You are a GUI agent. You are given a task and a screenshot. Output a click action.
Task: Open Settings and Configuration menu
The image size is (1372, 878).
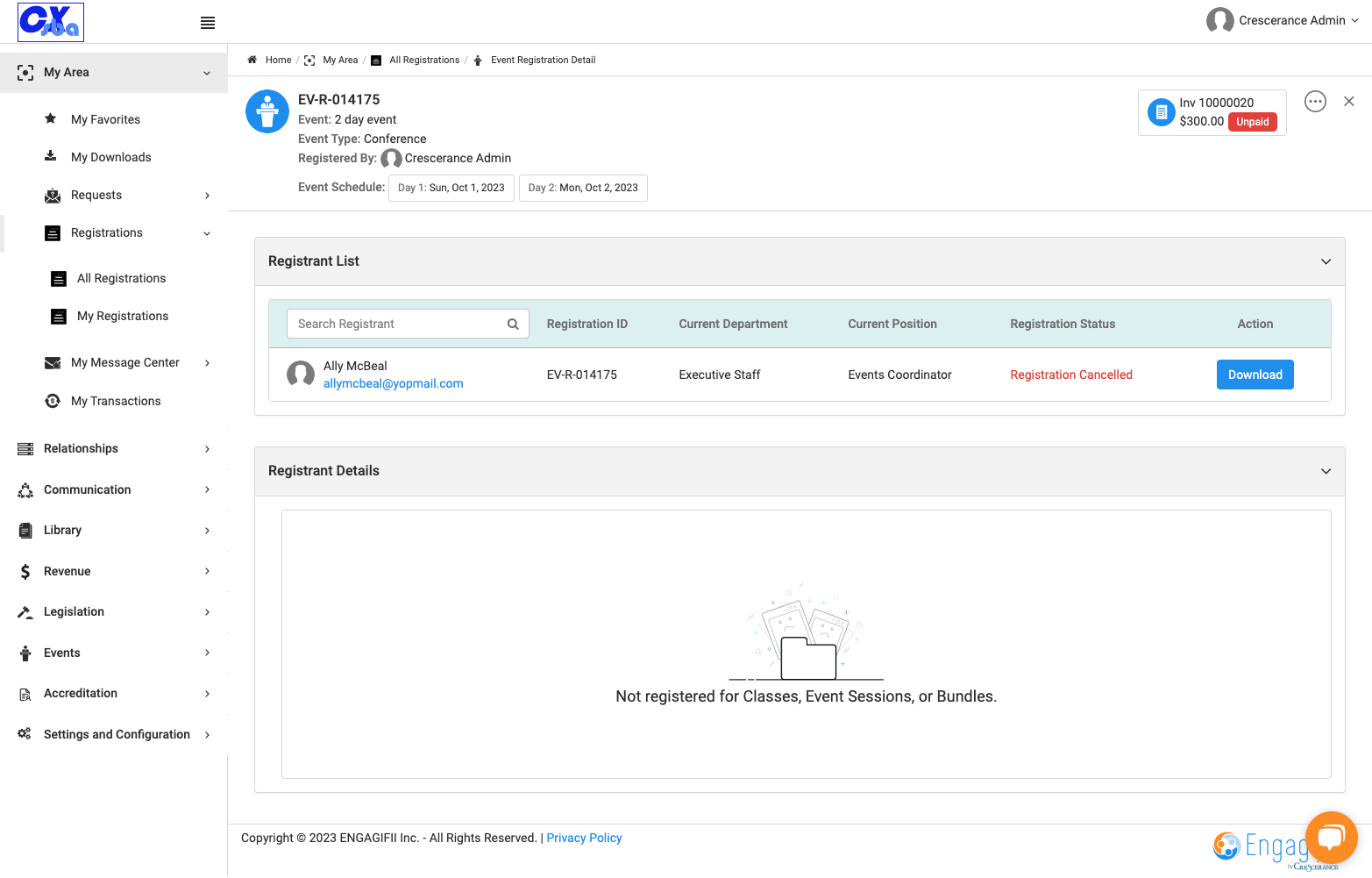pos(114,734)
